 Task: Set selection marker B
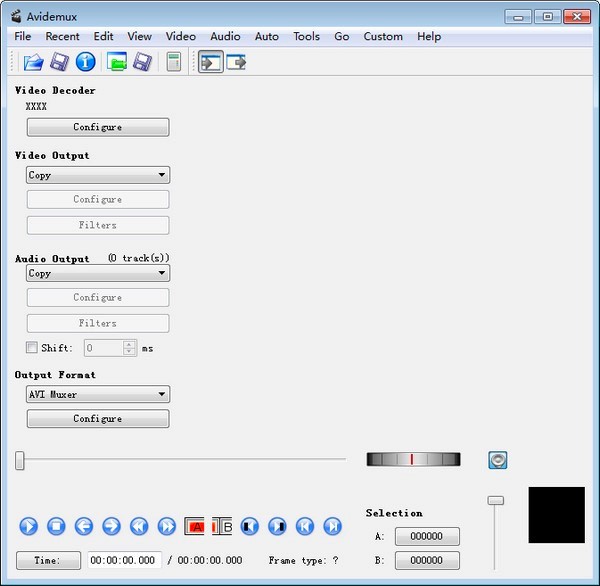tap(222, 526)
